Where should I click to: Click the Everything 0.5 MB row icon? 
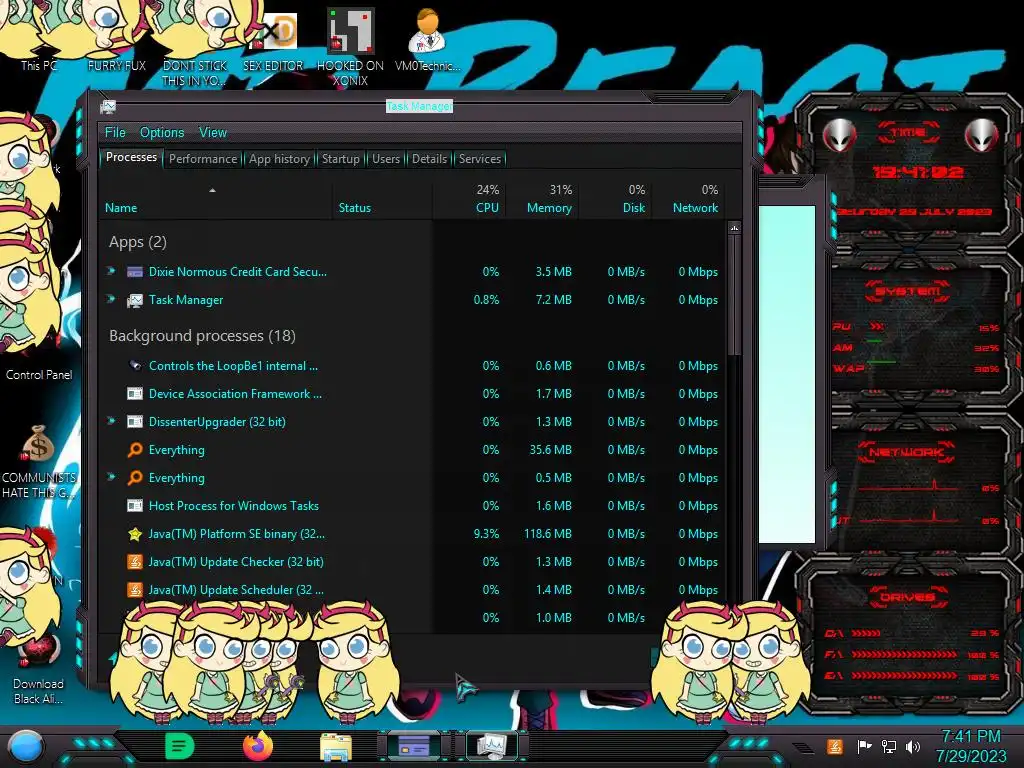[x=135, y=478]
